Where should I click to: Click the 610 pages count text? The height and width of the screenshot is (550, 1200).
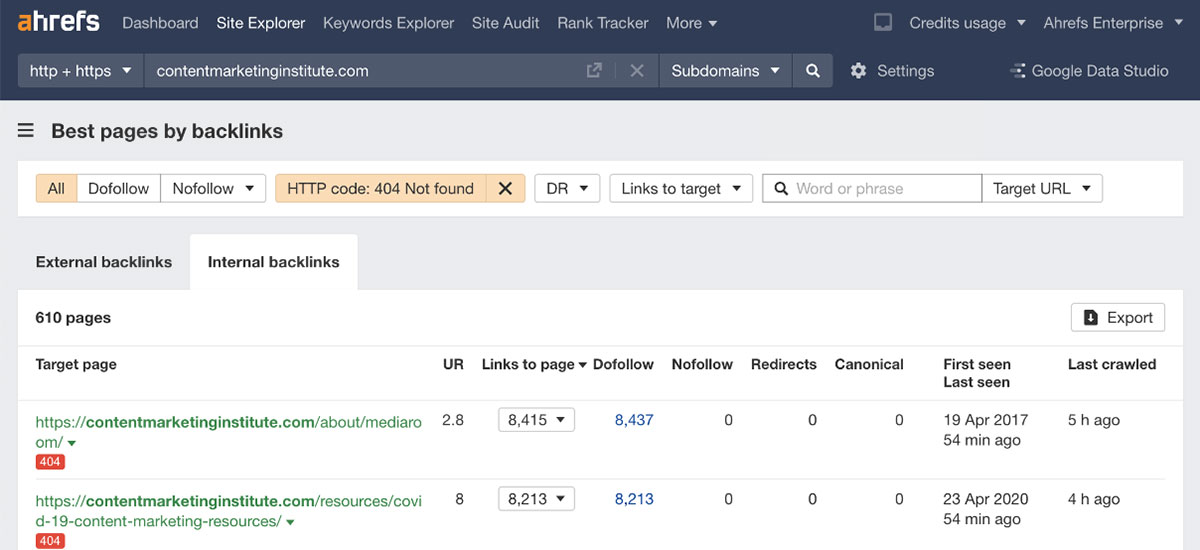tap(73, 317)
